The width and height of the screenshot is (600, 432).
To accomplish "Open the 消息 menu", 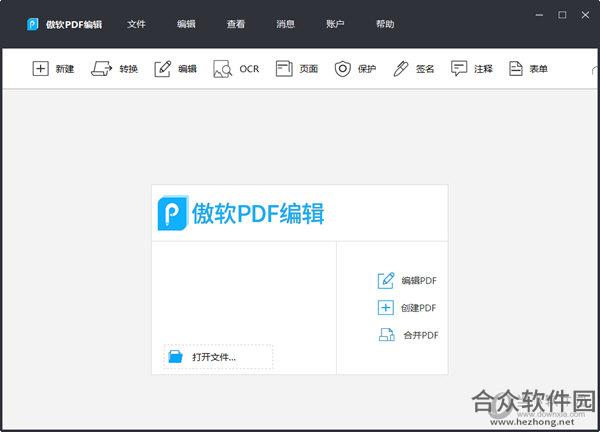I will (x=285, y=24).
